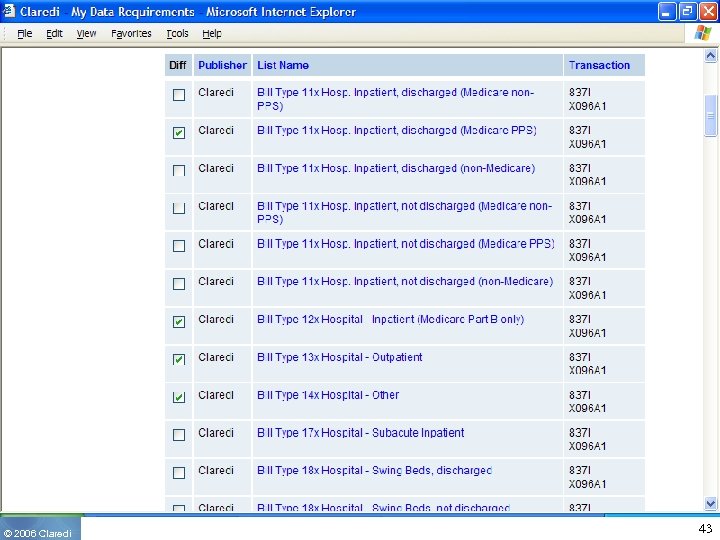This screenshot has height=540, width=720.
Task: Click 837I X096A1 in 13x Outpatient row
Action: [x=587, y=364]
